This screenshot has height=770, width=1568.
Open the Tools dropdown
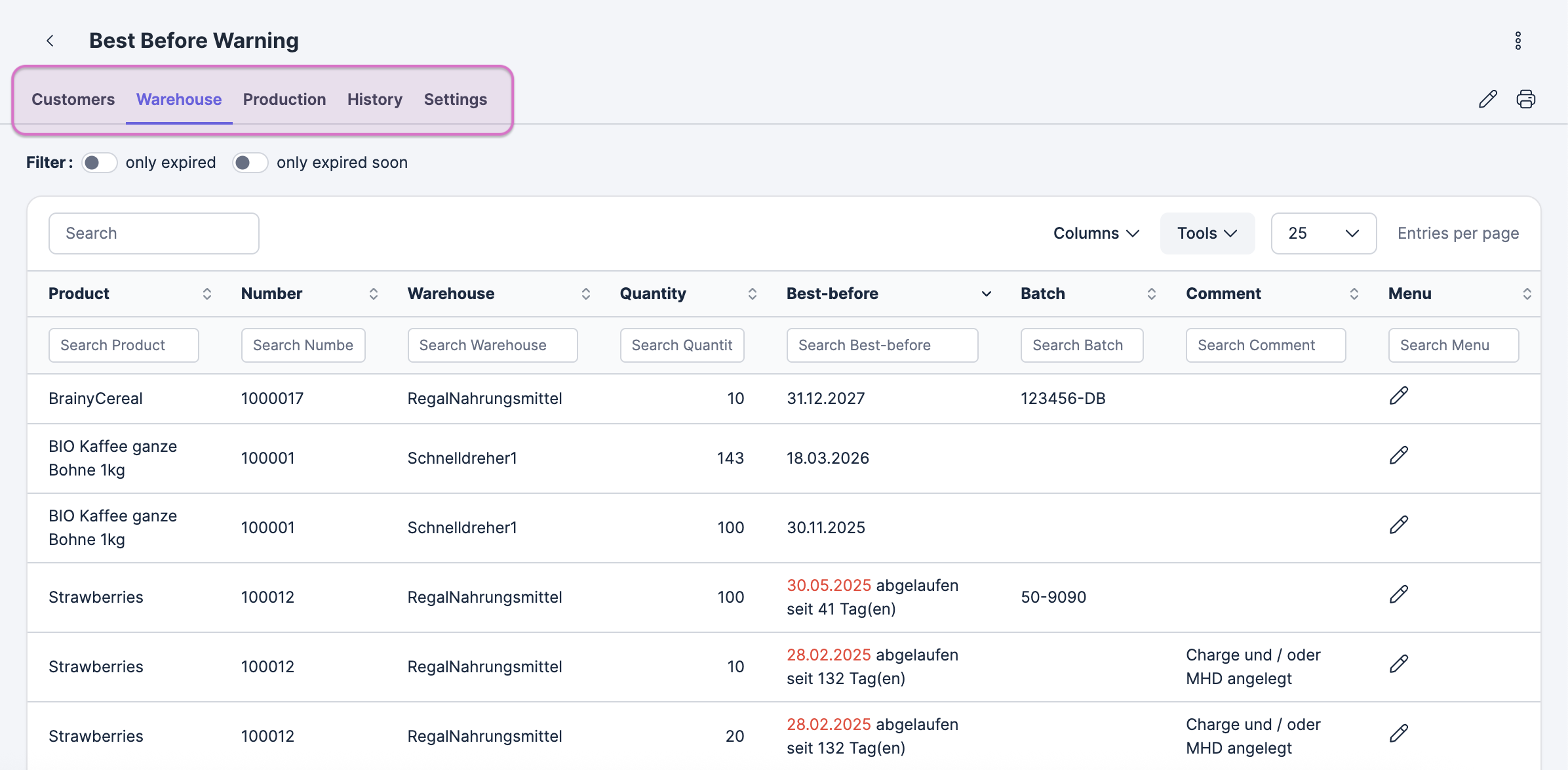1207,233
